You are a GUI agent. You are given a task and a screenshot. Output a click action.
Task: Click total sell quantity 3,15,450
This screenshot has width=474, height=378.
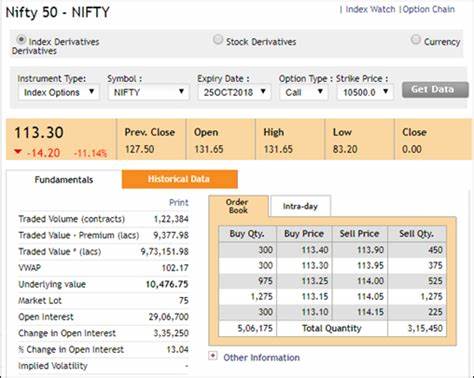(x=425, y=329)
